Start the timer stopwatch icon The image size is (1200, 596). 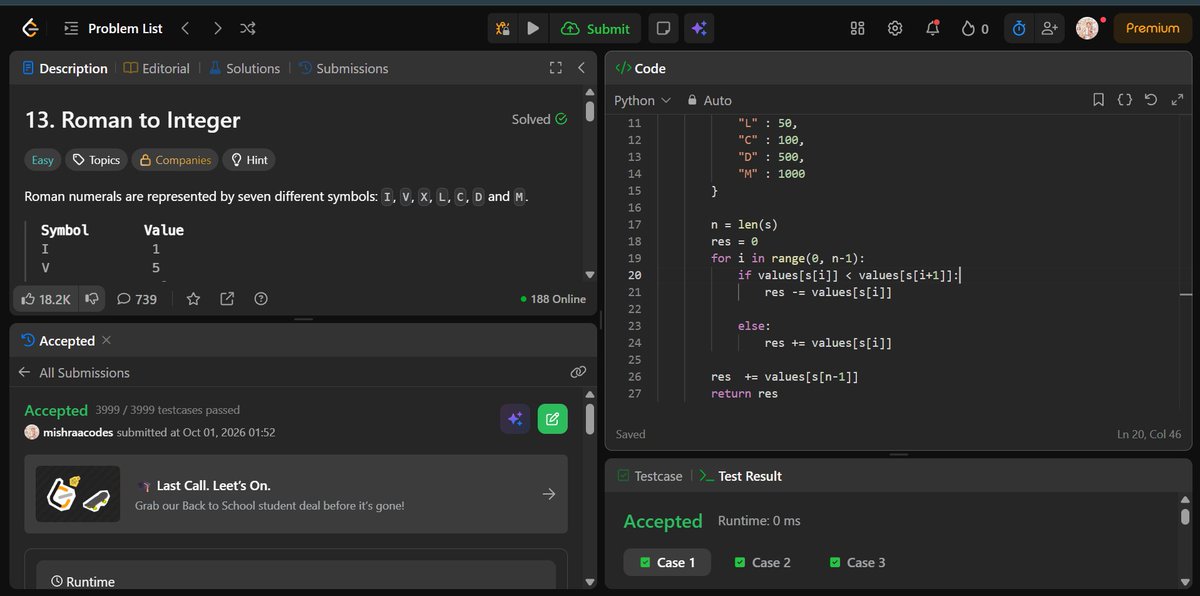(1019, 29)
